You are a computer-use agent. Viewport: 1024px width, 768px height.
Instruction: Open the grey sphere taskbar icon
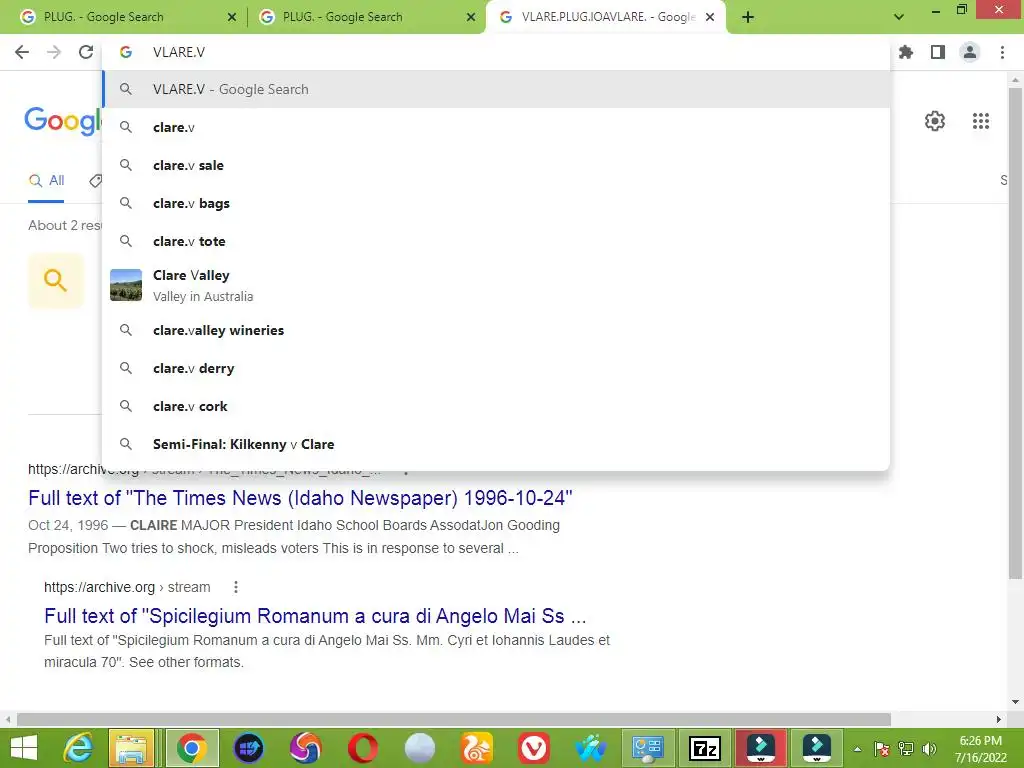tap(419, 748)
